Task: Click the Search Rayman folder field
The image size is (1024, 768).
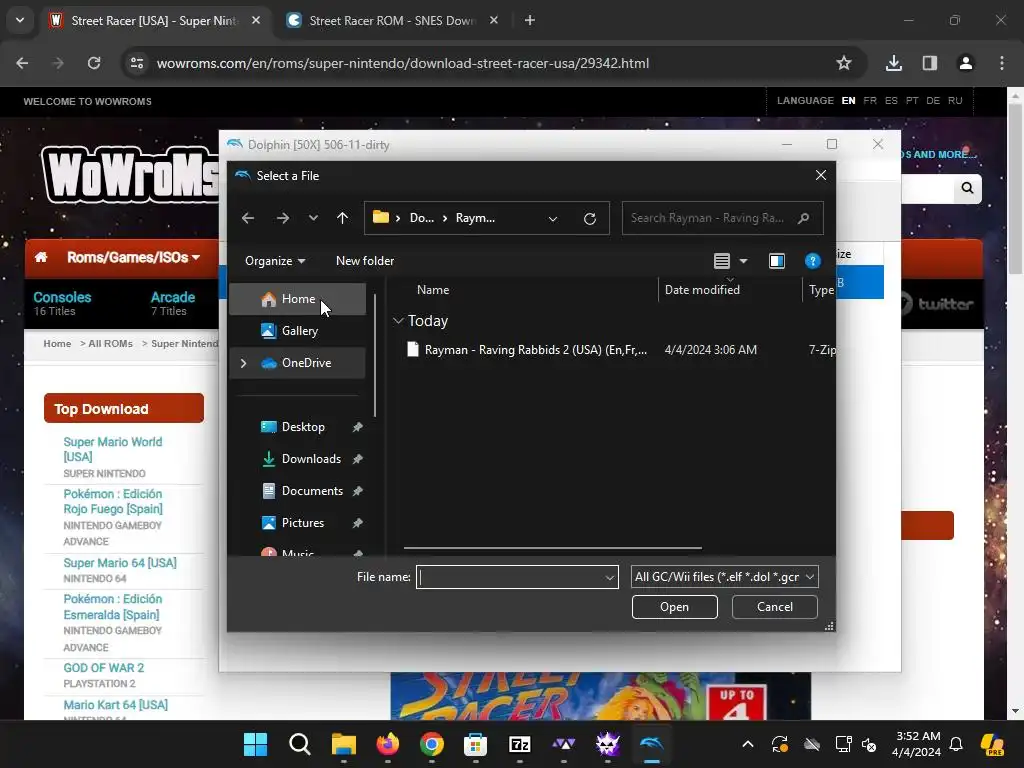Action: coord(722,218)
